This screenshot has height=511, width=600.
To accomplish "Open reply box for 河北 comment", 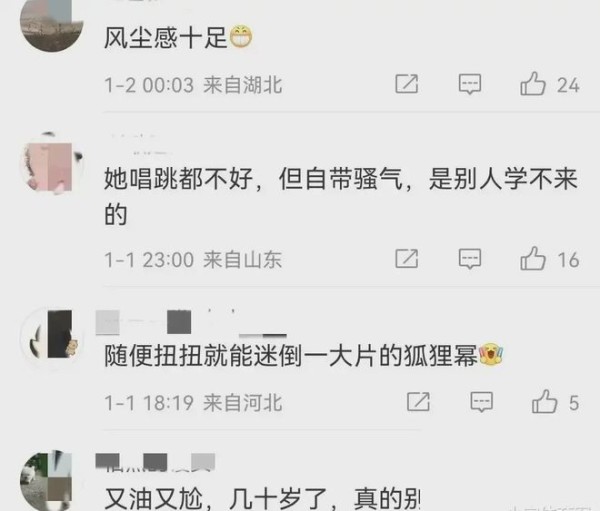I will click(481, 402).
